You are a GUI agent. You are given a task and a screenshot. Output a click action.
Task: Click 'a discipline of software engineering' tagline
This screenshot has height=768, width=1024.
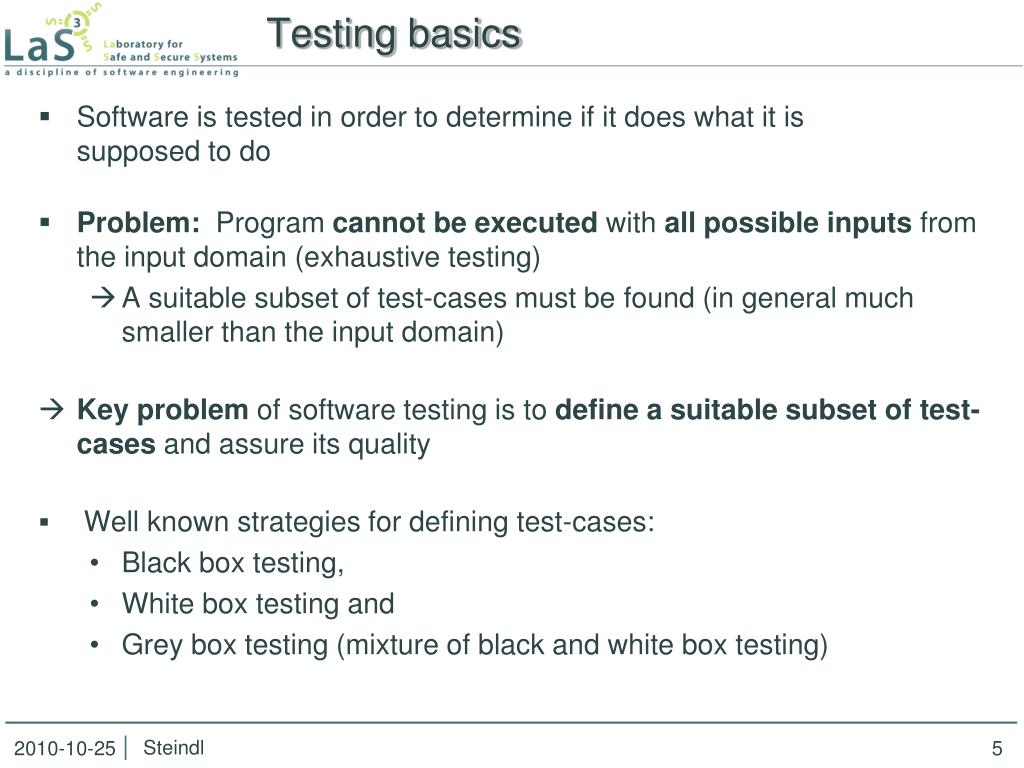121,72
